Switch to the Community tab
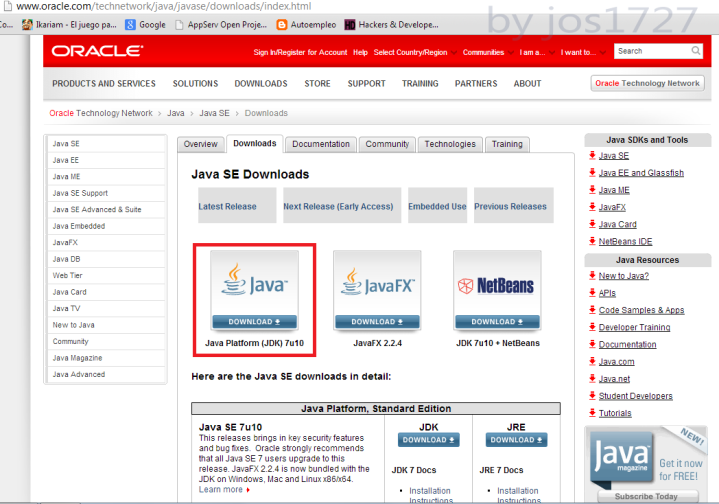Screen dimensions: 719x504 coord(387,144)
